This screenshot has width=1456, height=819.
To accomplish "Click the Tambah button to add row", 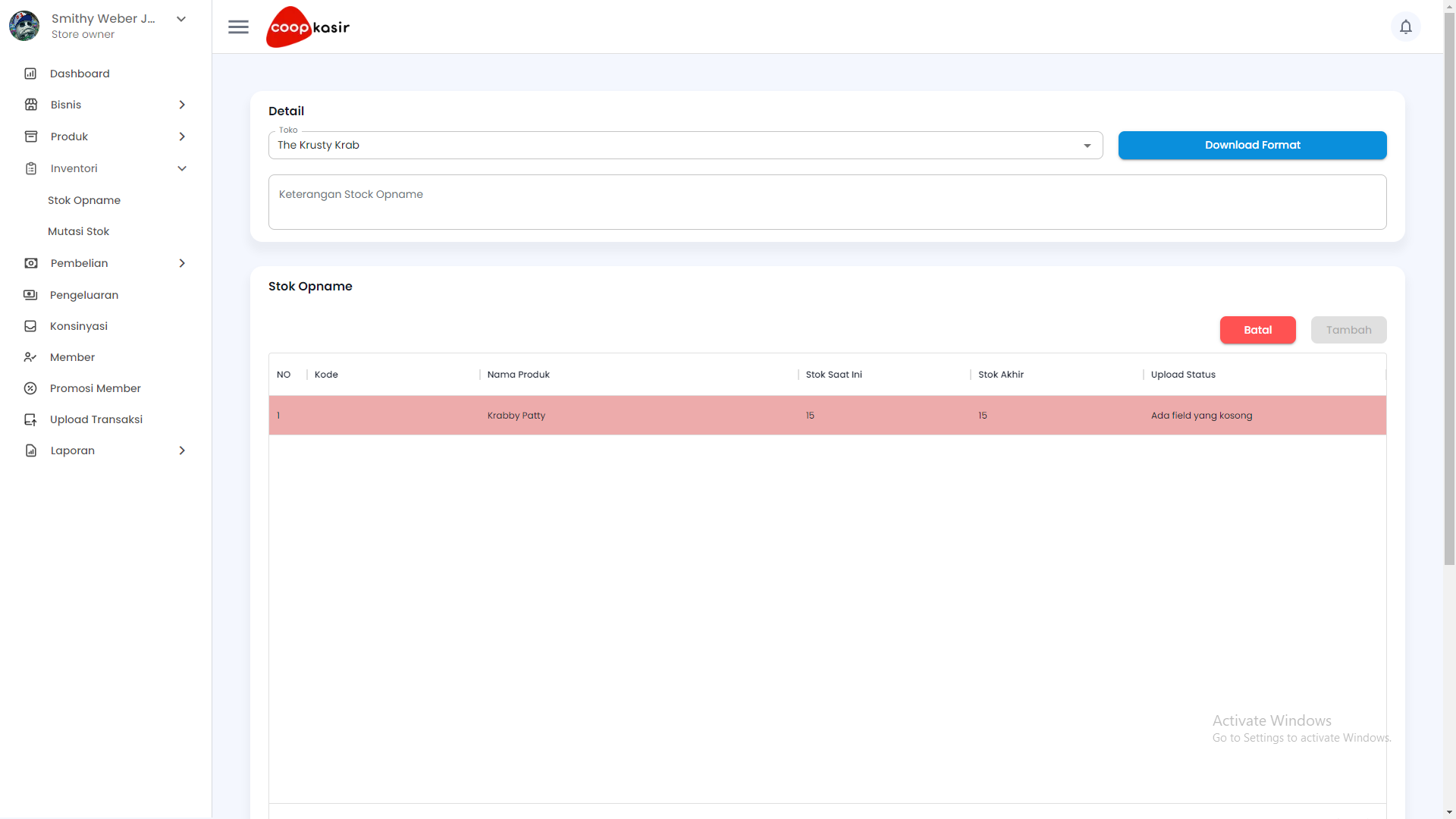I will [1348, 329].
